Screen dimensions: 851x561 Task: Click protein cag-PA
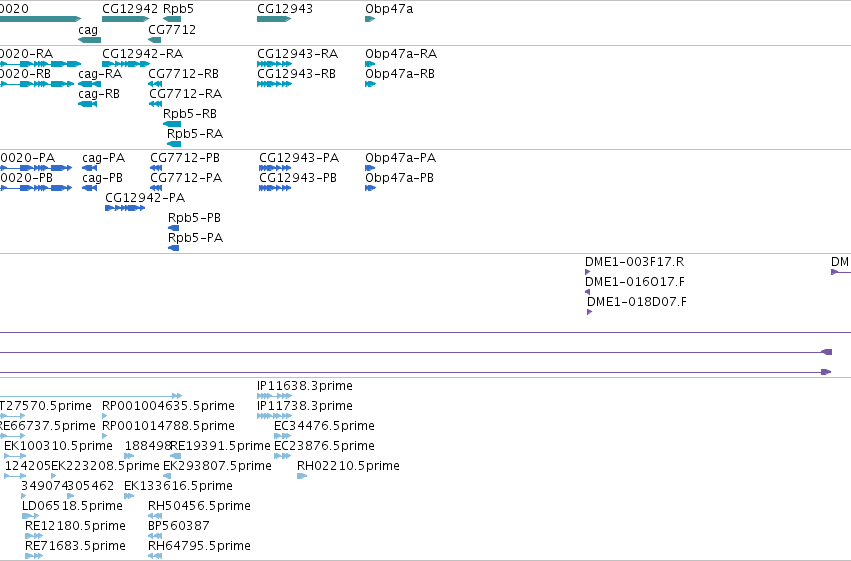pos(104,158)
